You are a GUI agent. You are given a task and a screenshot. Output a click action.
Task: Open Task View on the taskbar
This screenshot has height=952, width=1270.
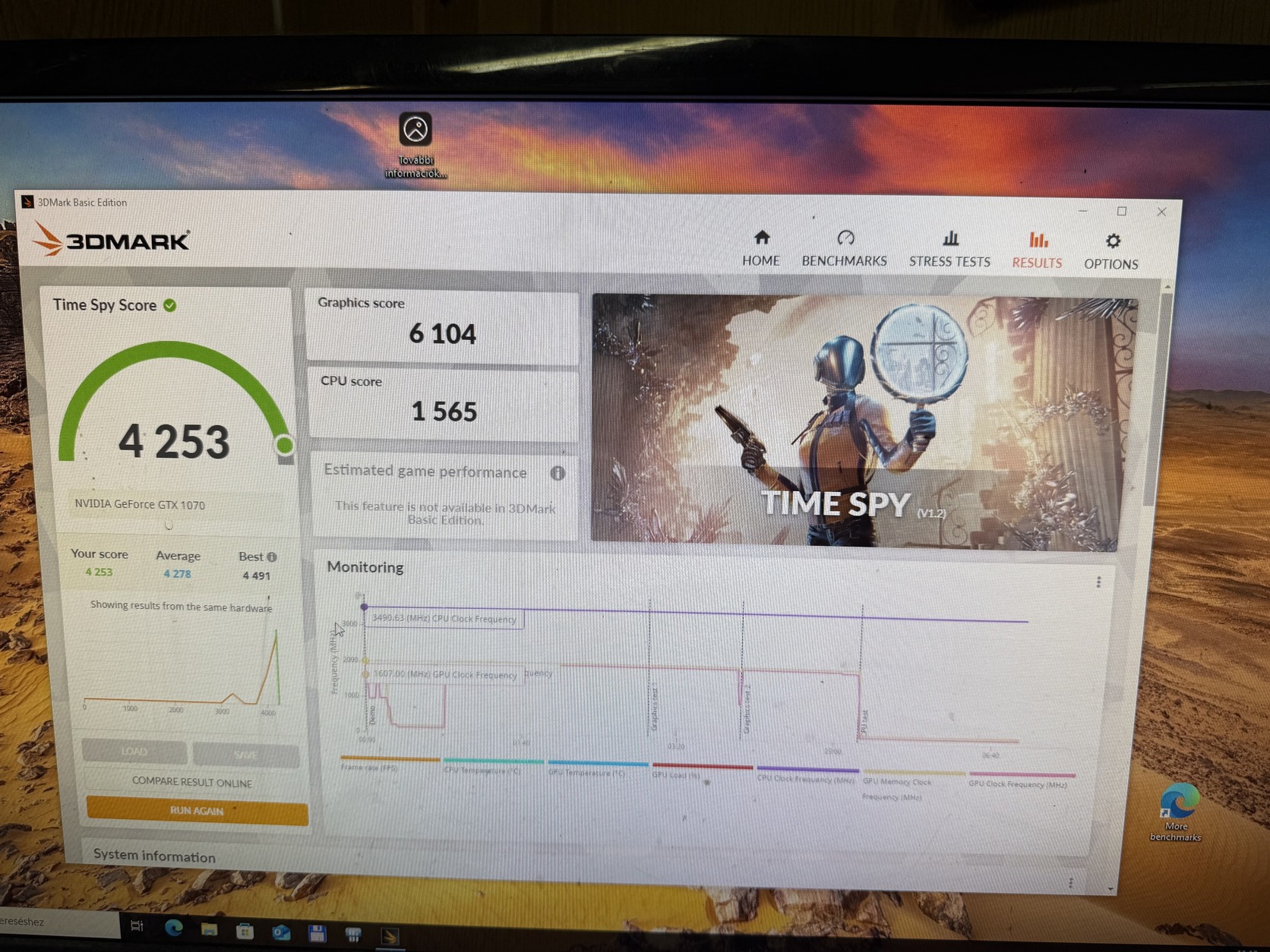point(137,925)
